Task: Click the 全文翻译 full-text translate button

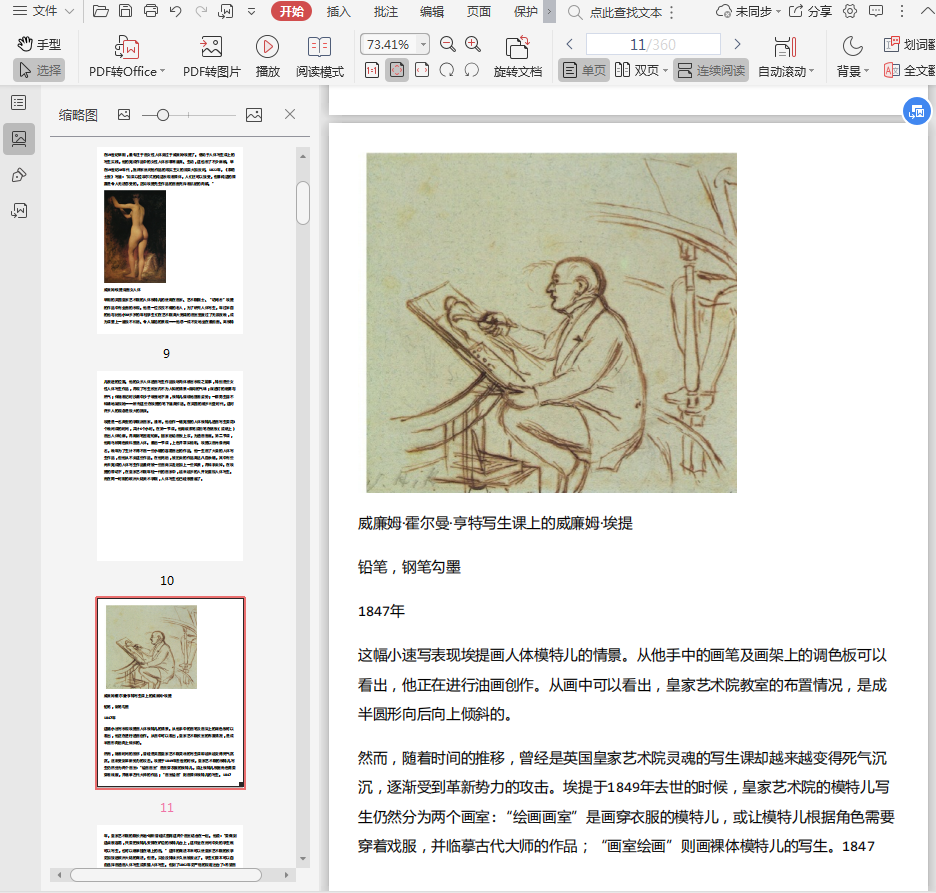Action: pos(910,70)
